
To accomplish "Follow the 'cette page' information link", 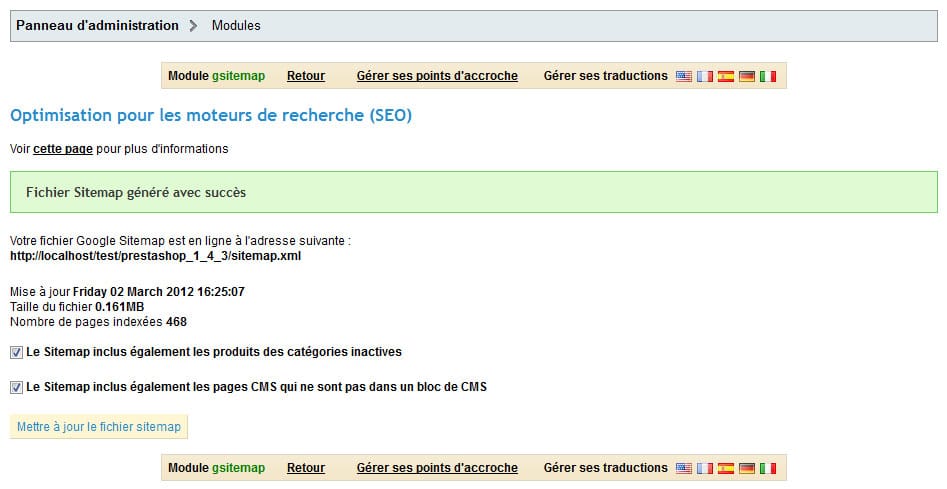I will coord(63,149).
